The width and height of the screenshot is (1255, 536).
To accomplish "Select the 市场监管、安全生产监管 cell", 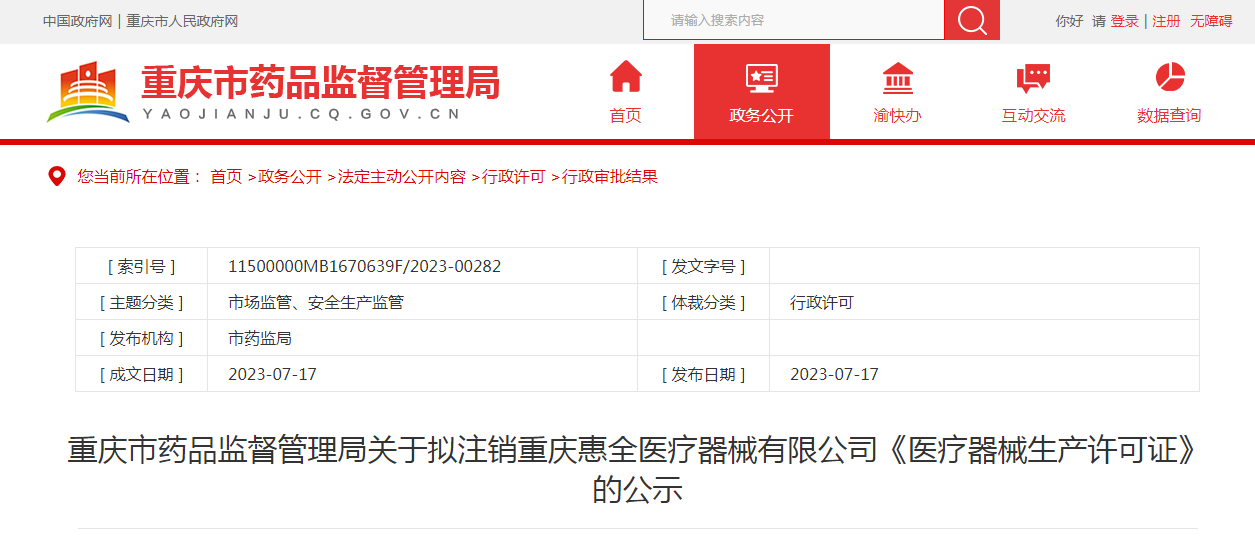I will (x=316, y=302).
